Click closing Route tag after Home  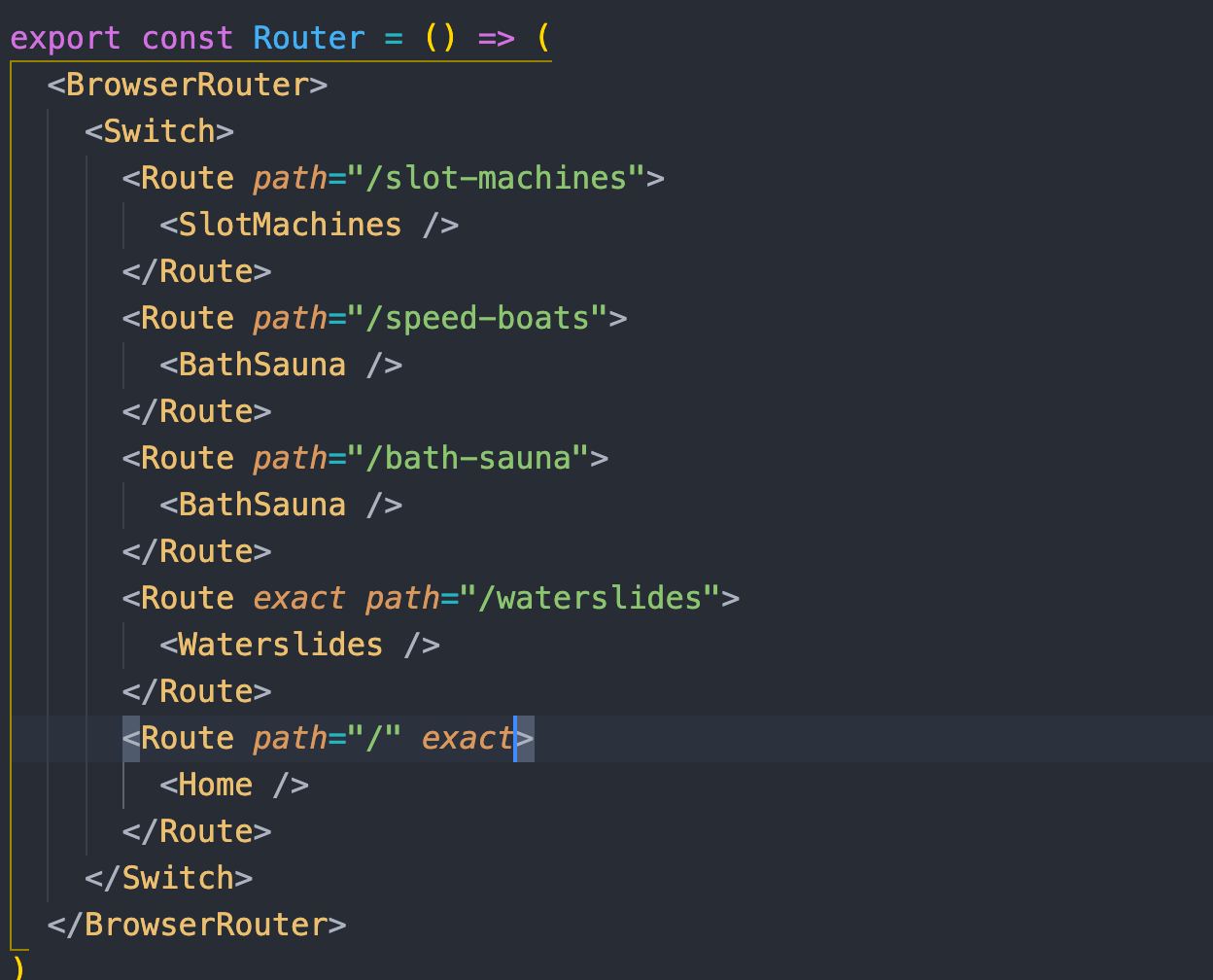tap(197, 831)
